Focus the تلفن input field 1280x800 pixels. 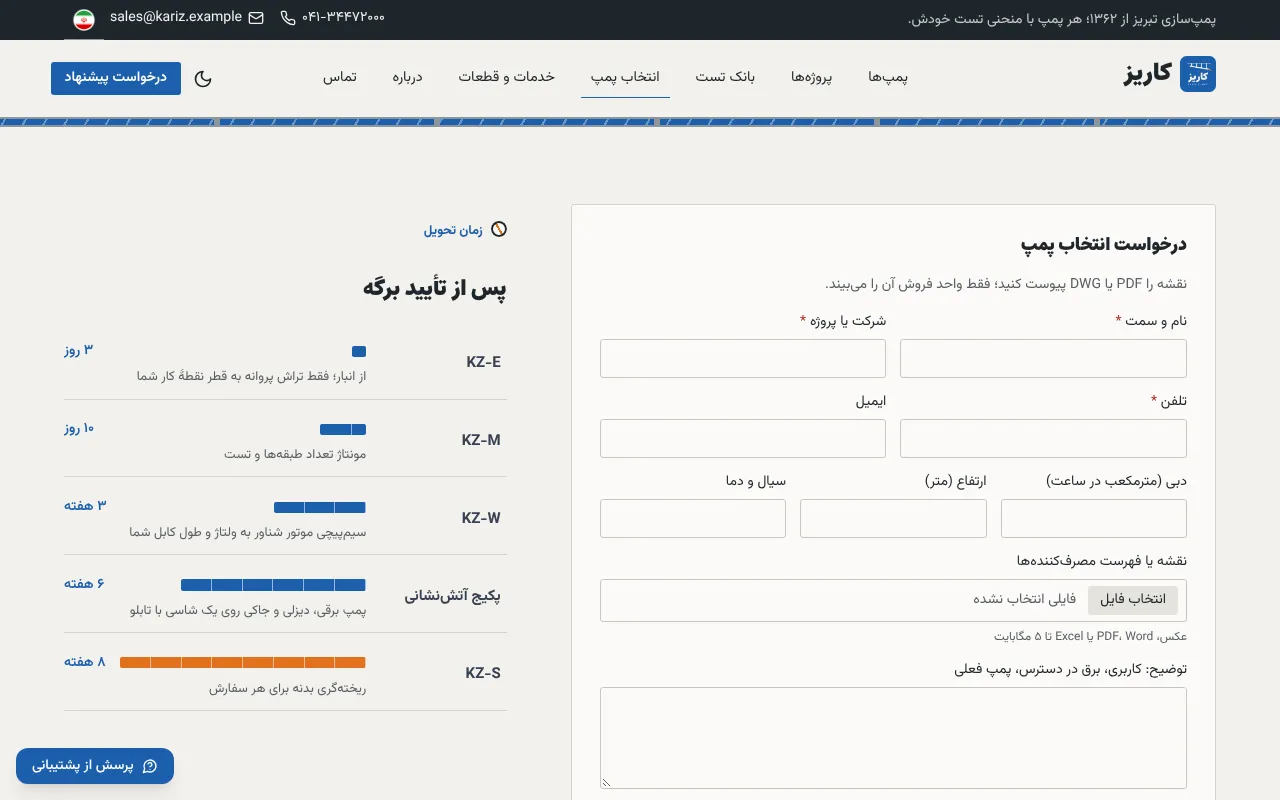[1043, 438]
